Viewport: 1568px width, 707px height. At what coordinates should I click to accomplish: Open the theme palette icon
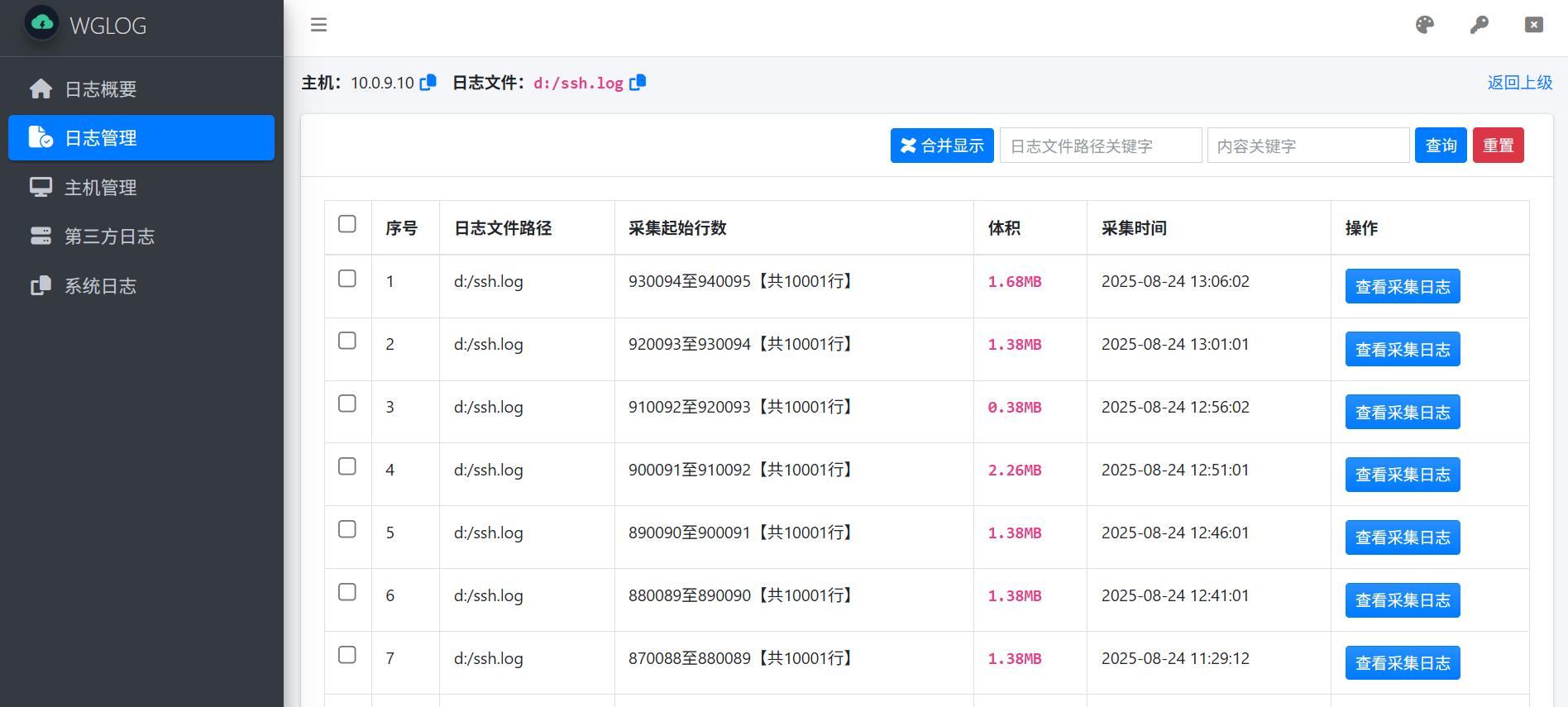pos(1424,25)
